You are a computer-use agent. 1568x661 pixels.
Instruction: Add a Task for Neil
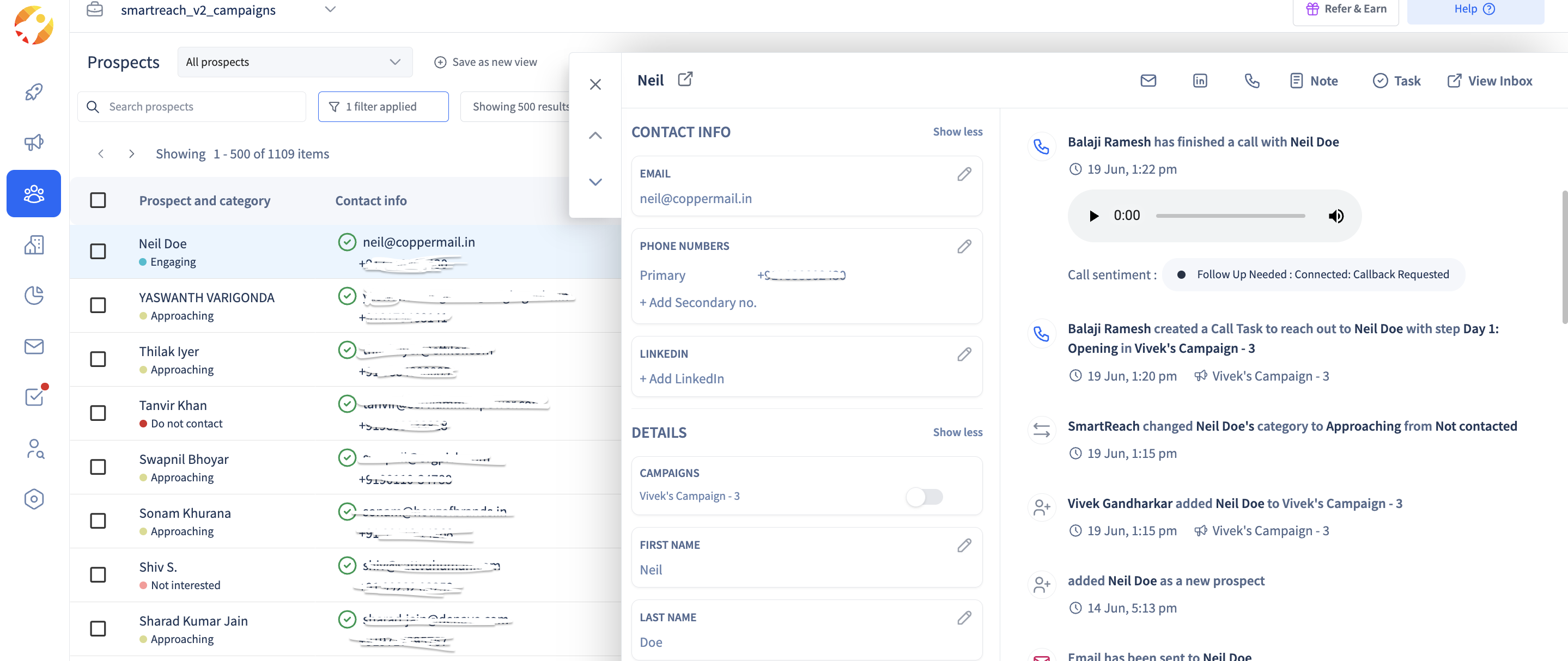[x=1396, y=80]
